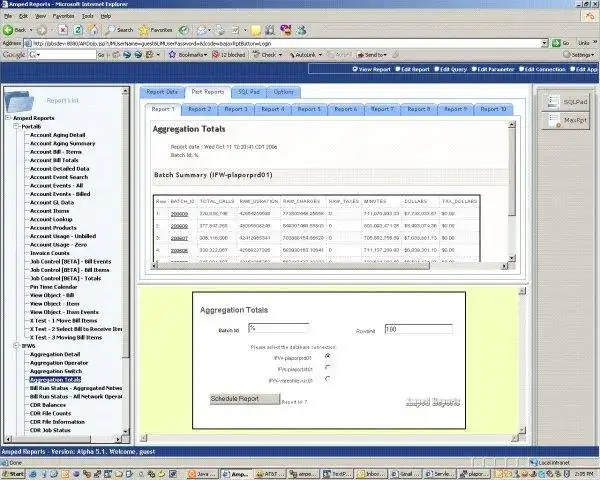Click the IE Back button icon
Screen dimensions: 600x480
pyautogui.click(x=8, y=30)
